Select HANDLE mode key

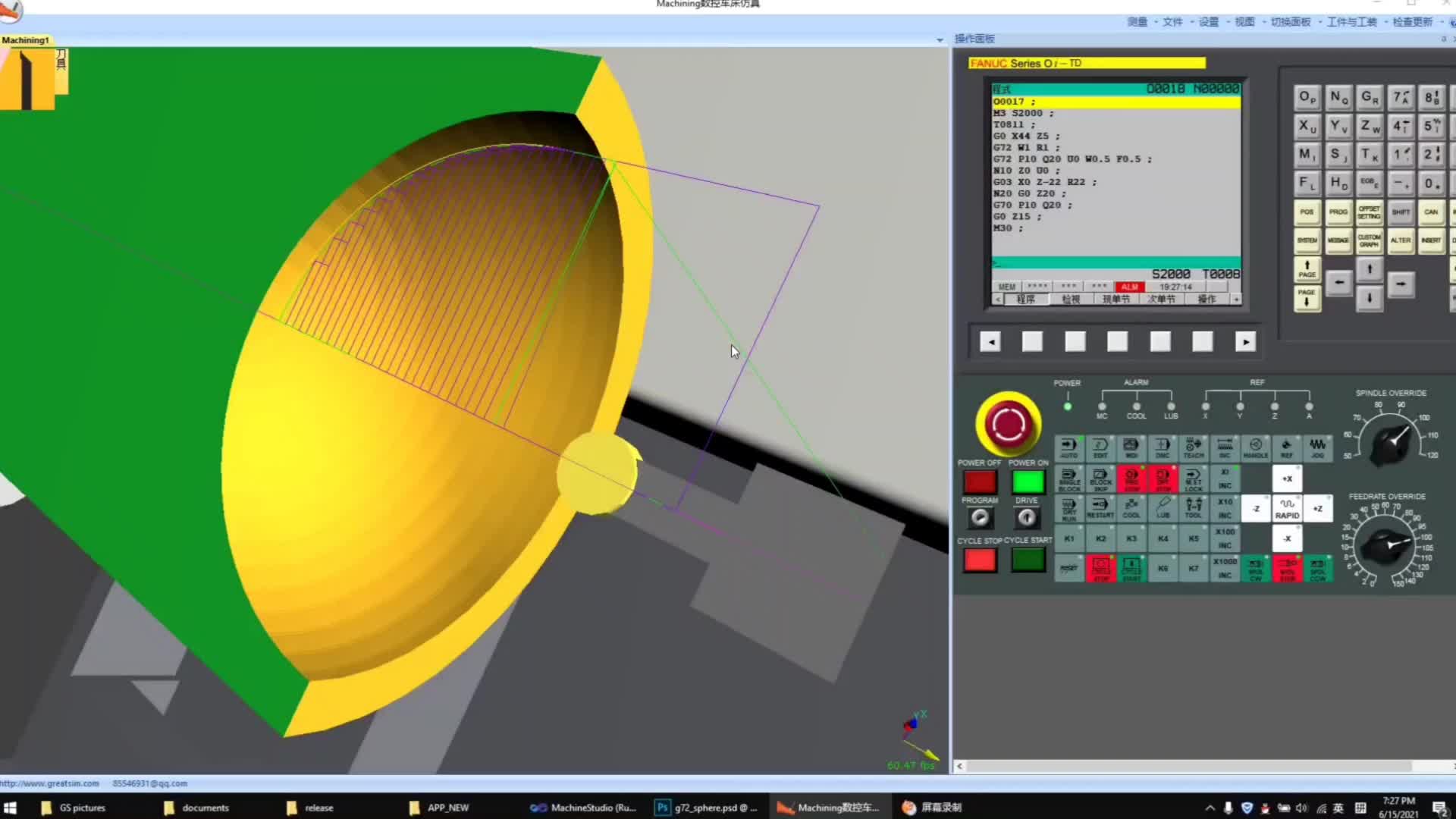coord(1256,448)
